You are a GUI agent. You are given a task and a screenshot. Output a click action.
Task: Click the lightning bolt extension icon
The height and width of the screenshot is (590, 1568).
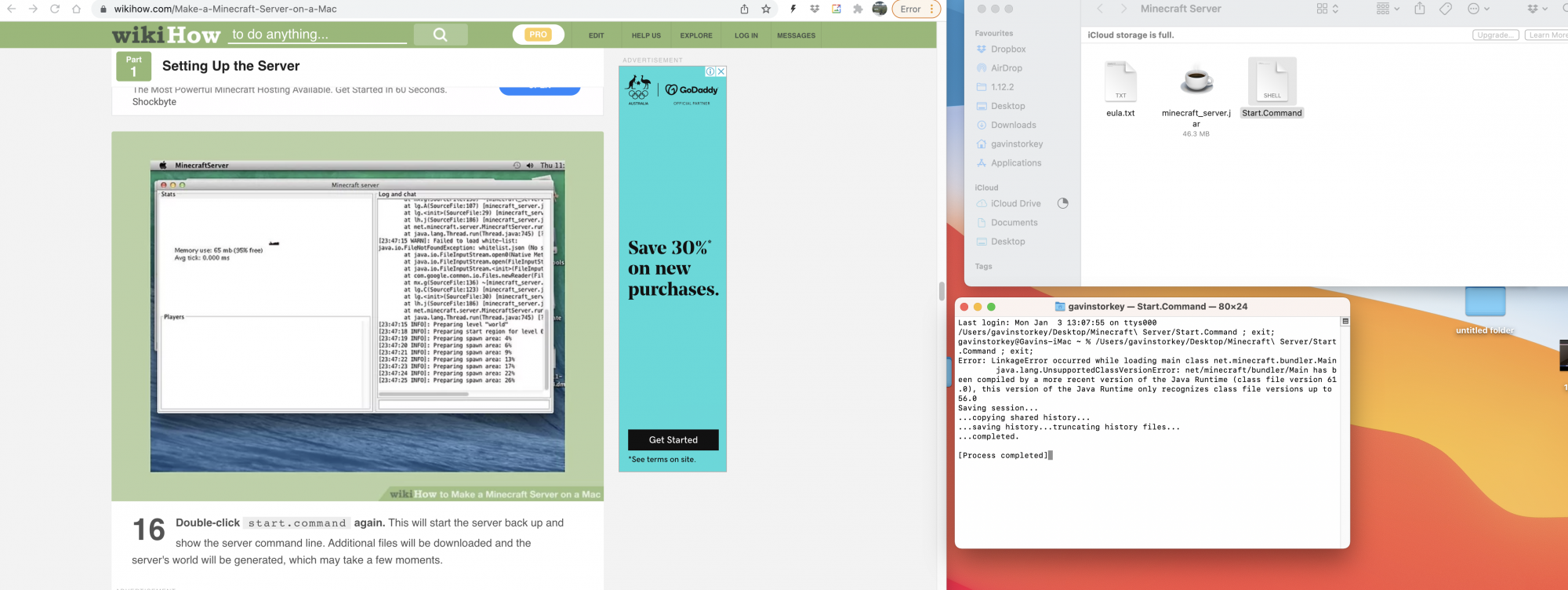coord(793,9)
